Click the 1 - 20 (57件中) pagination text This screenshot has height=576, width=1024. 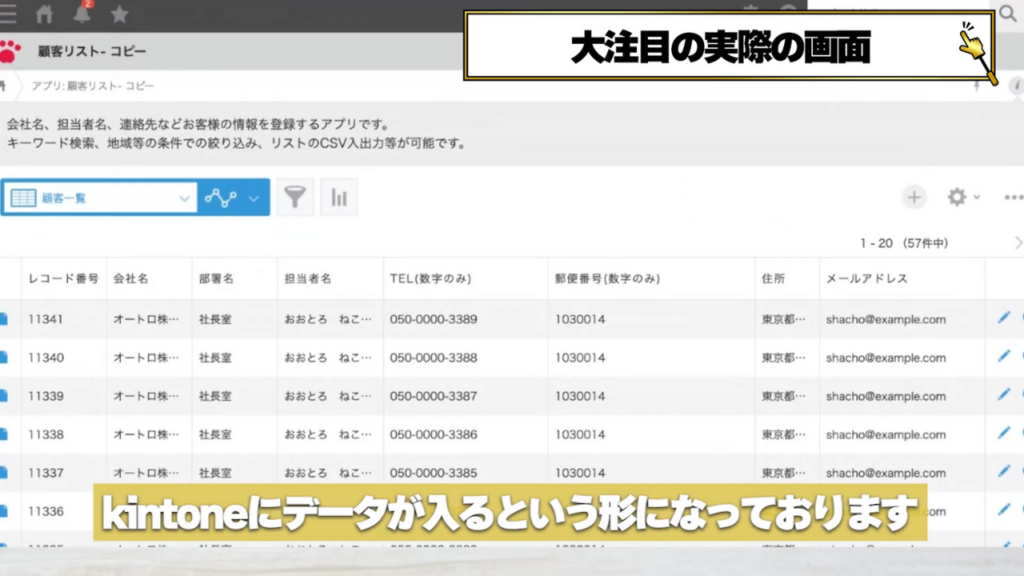pos(904,243)
